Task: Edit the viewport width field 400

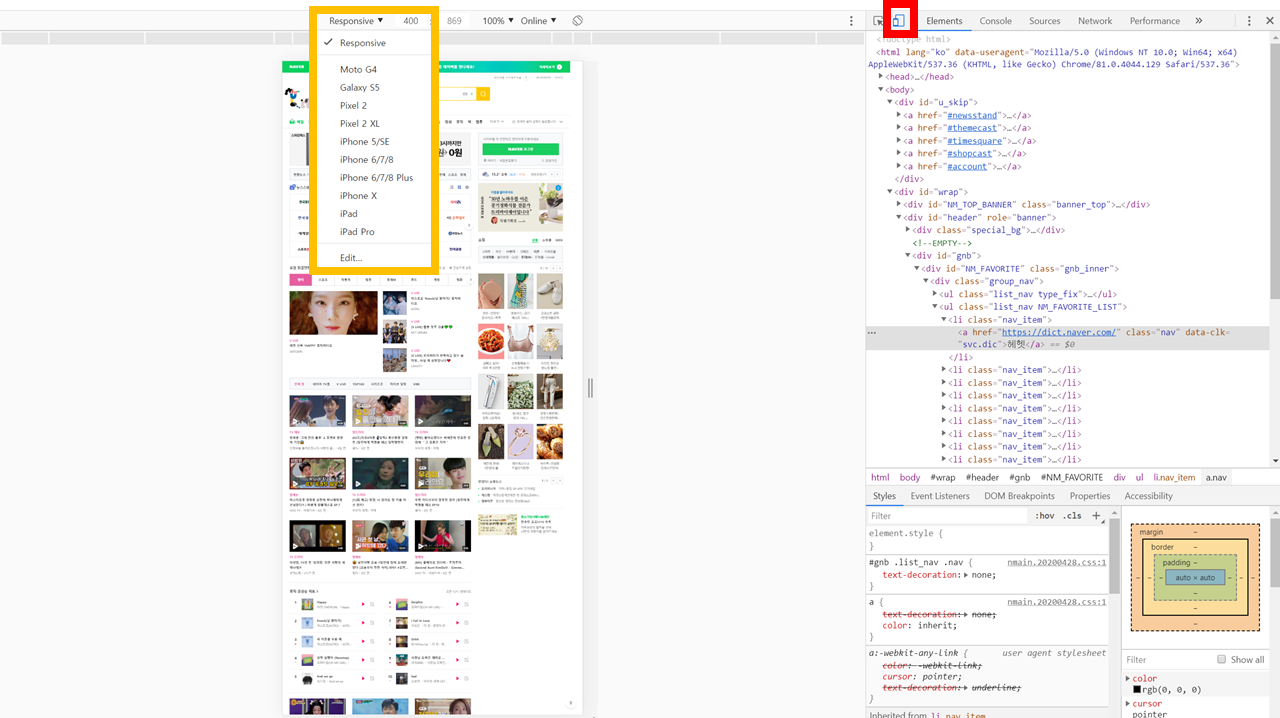Action: click(x=411, y=21)
